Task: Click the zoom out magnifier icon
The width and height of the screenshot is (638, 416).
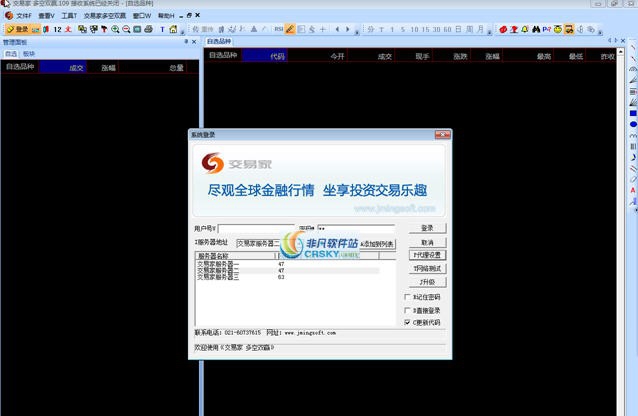Action: (126, 29)
